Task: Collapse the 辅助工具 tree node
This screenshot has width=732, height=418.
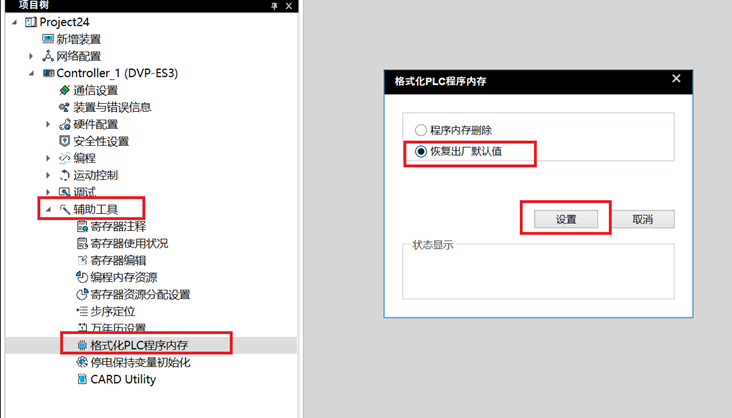Action: pyautogui.click(x=47, y=209)
